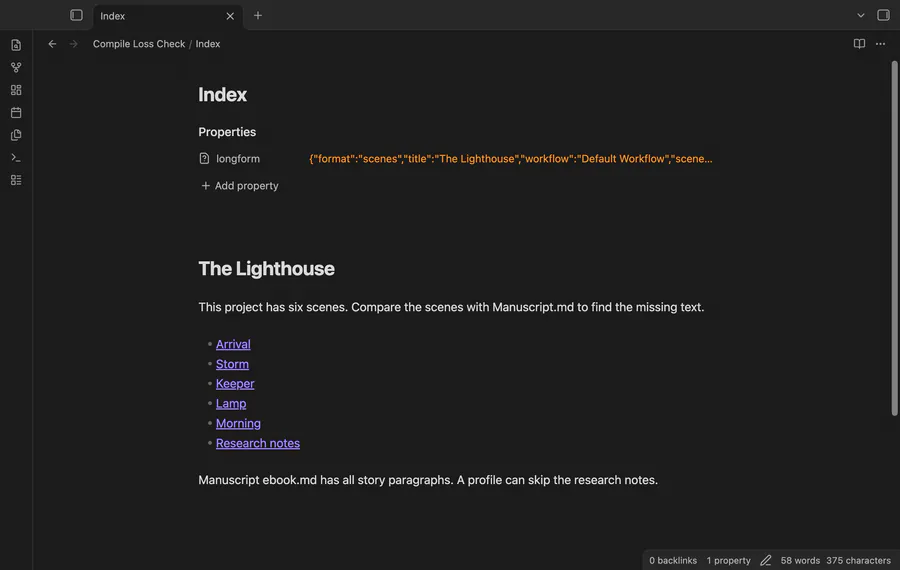
Task: Click 1 property in status bar
Action: click(728, 560)
